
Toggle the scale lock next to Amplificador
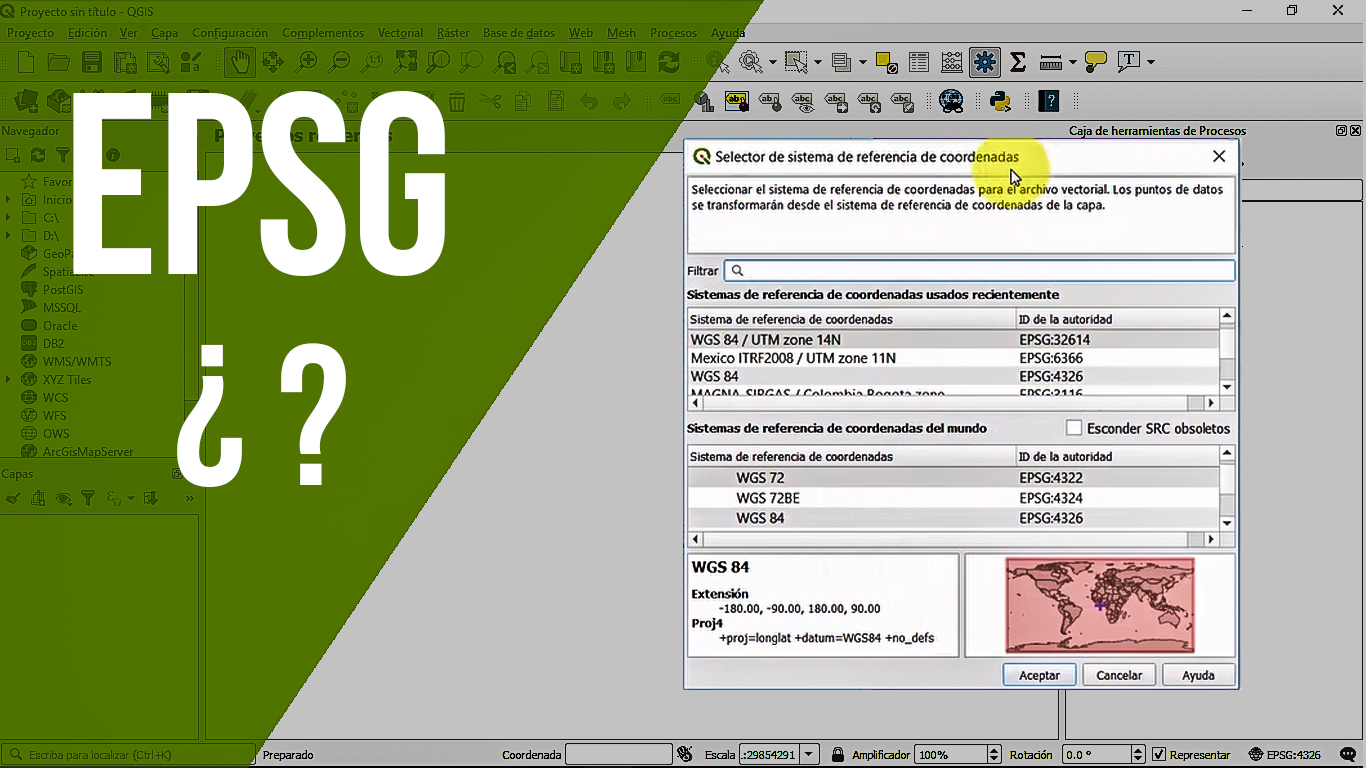(836, 755)
